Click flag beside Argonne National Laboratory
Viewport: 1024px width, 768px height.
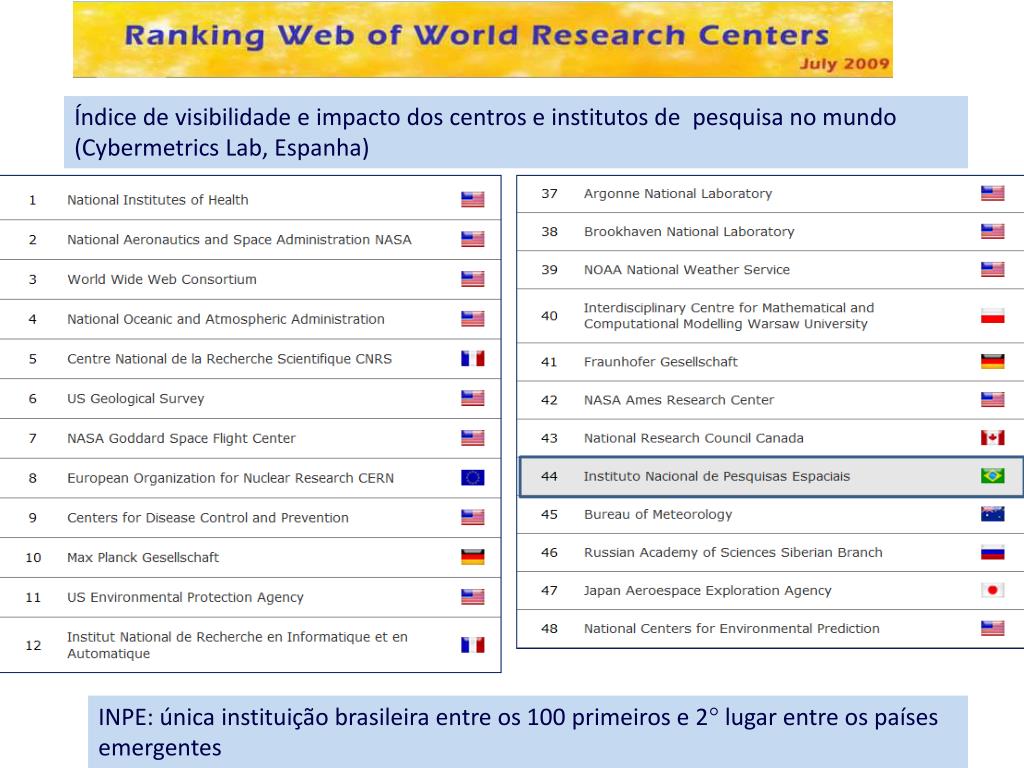tap(992, 193)
